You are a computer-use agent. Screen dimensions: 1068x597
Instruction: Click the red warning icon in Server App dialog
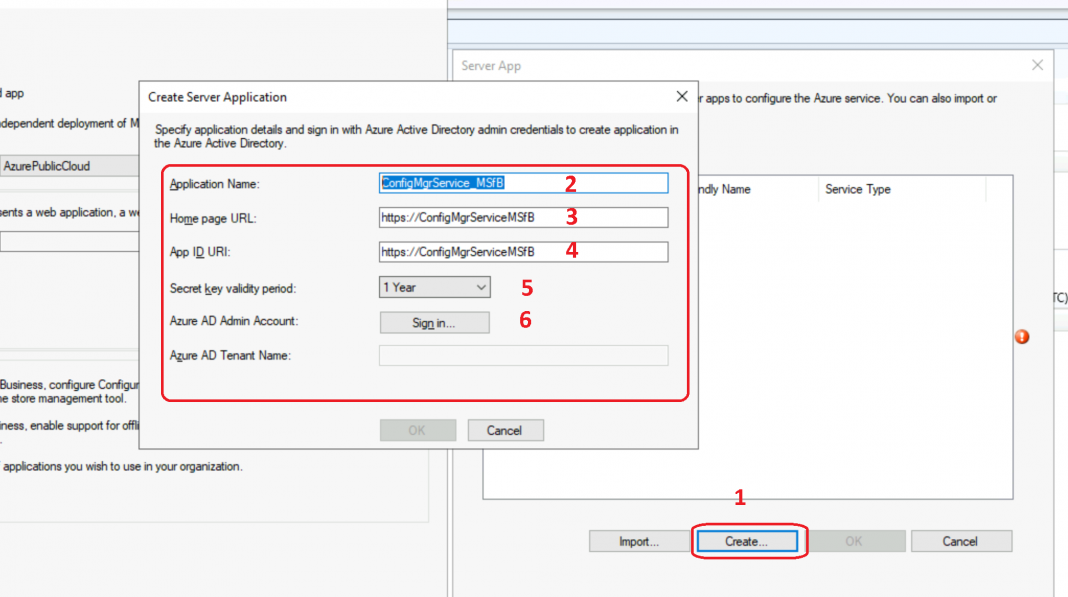[x=1022, y=337]
